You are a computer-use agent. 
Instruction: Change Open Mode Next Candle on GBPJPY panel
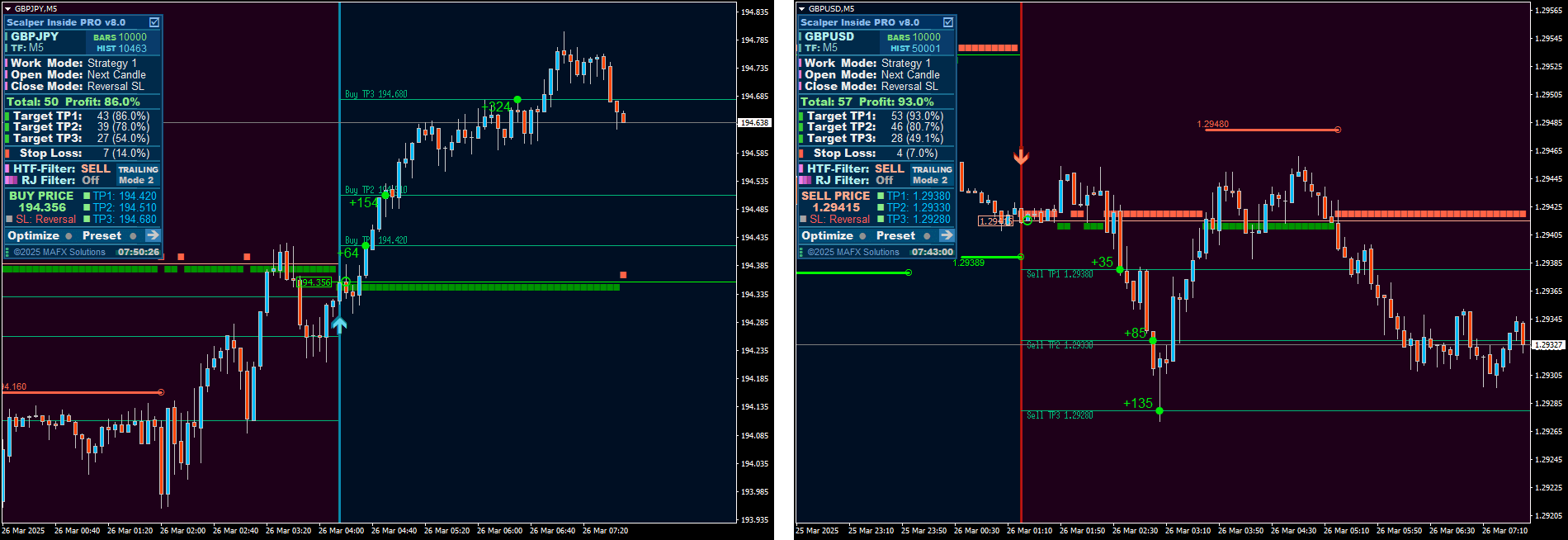pyautogui.click(x=116, y=74)
